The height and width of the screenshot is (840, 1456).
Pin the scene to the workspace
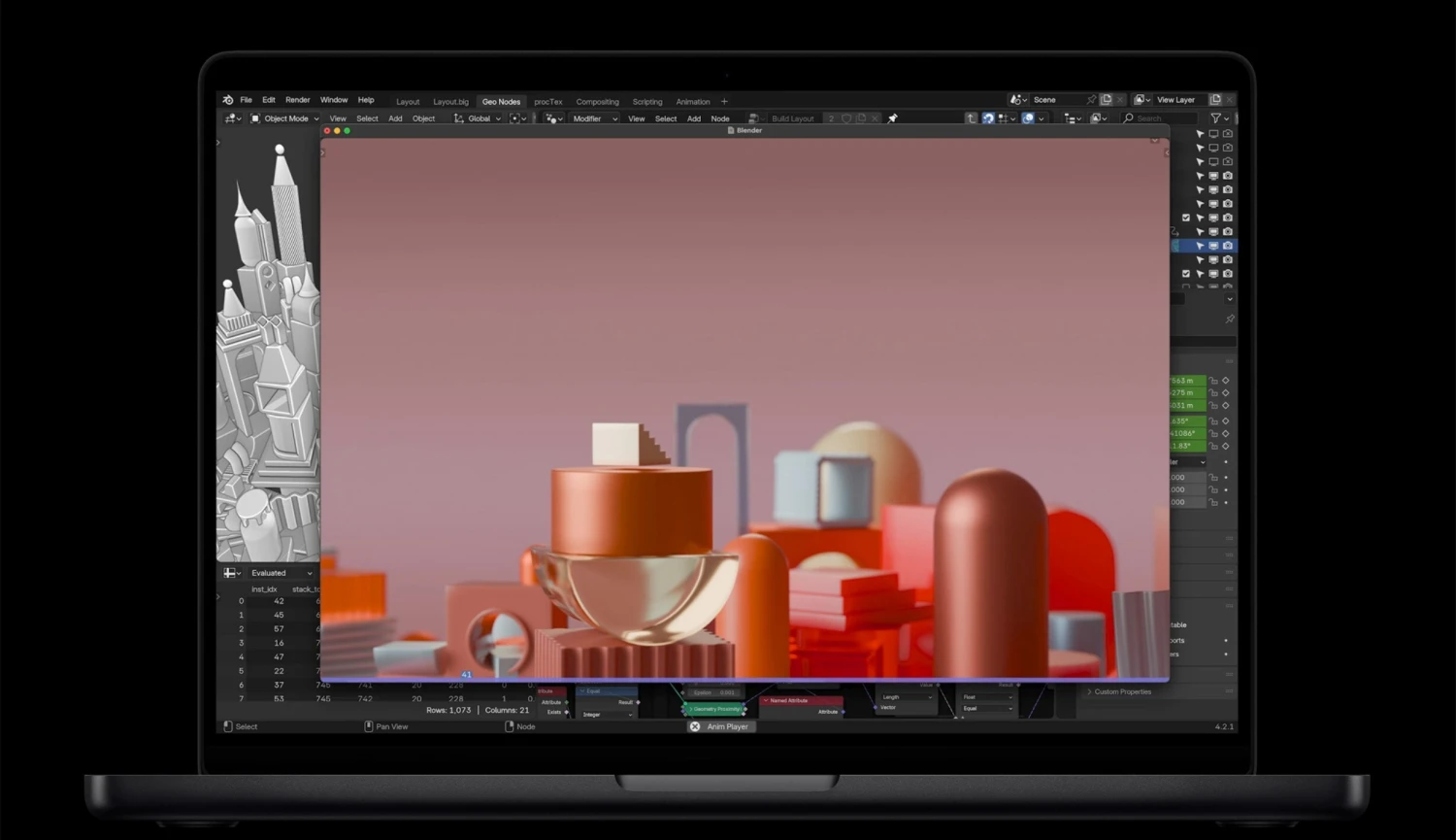coord(1092,99)
